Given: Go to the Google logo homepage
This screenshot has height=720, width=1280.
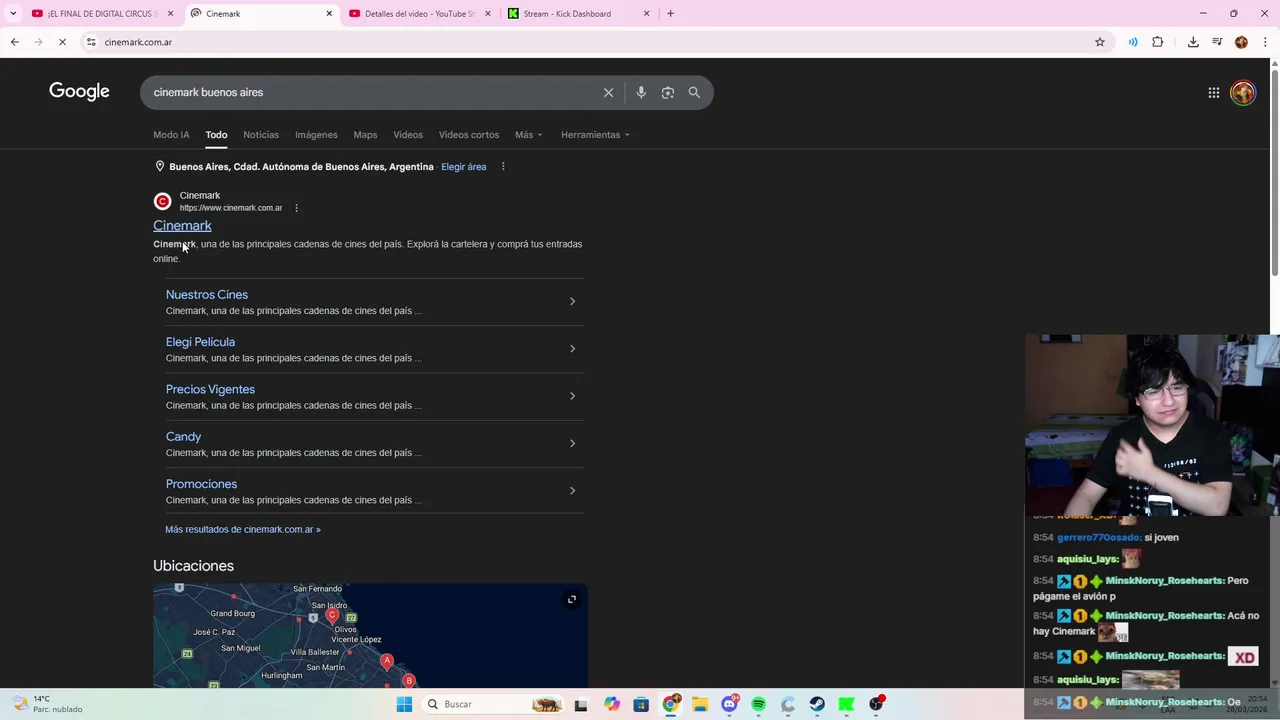Looking at the screenshot, I should (79, 92).
